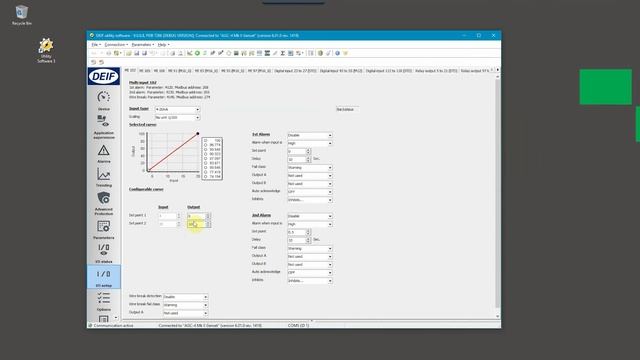640x360 pixels.
Task: Select curve point radio button 80.645
Action: tap(205, 167)
